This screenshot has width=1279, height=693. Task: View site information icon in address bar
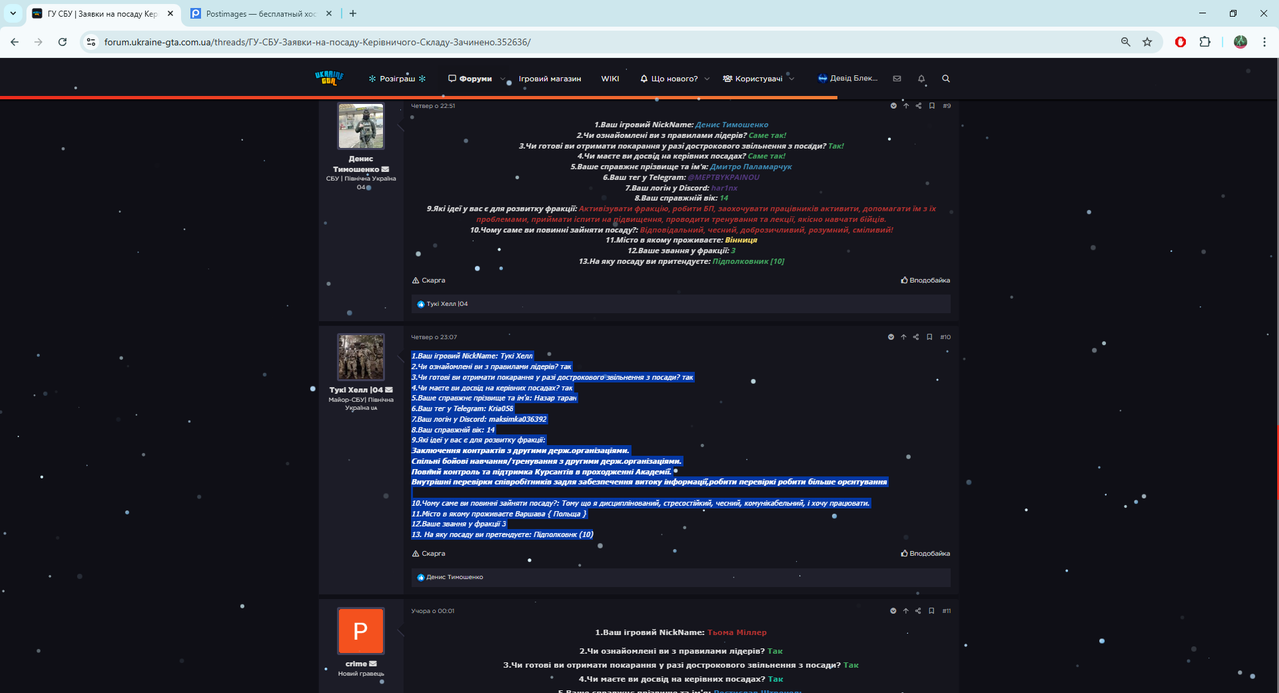pyautogui.click(x=91, y=42)
